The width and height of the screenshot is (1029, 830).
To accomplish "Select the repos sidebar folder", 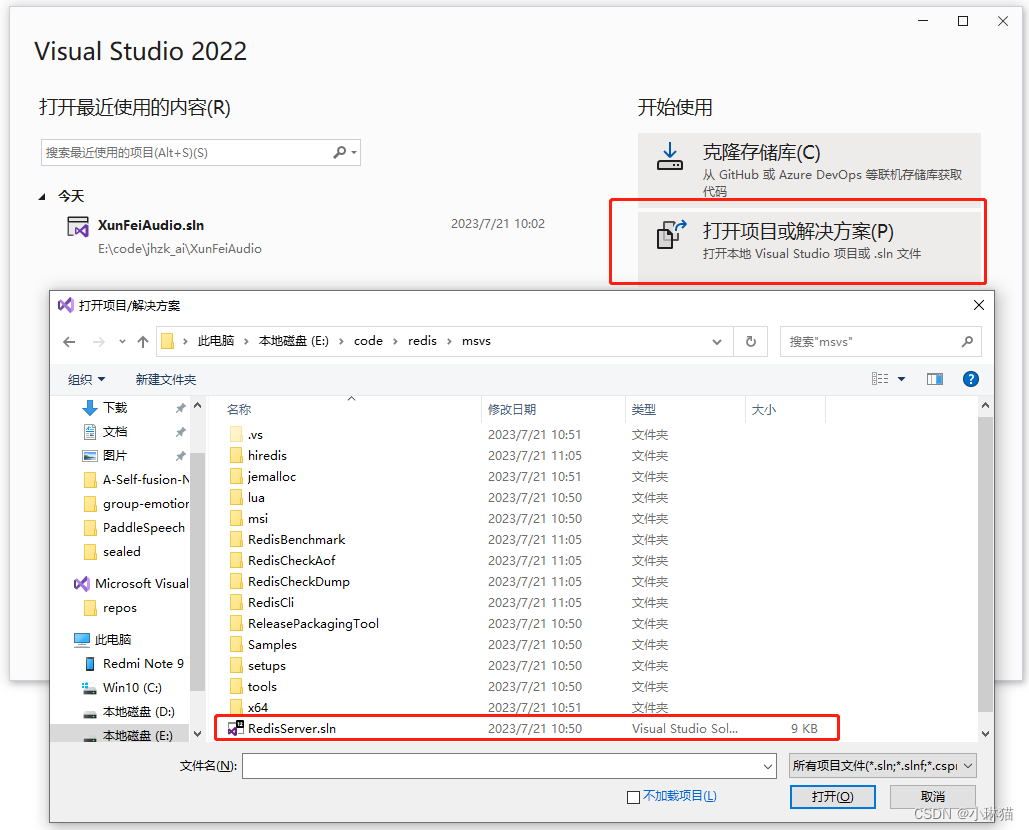I will (x=112, y=608).
